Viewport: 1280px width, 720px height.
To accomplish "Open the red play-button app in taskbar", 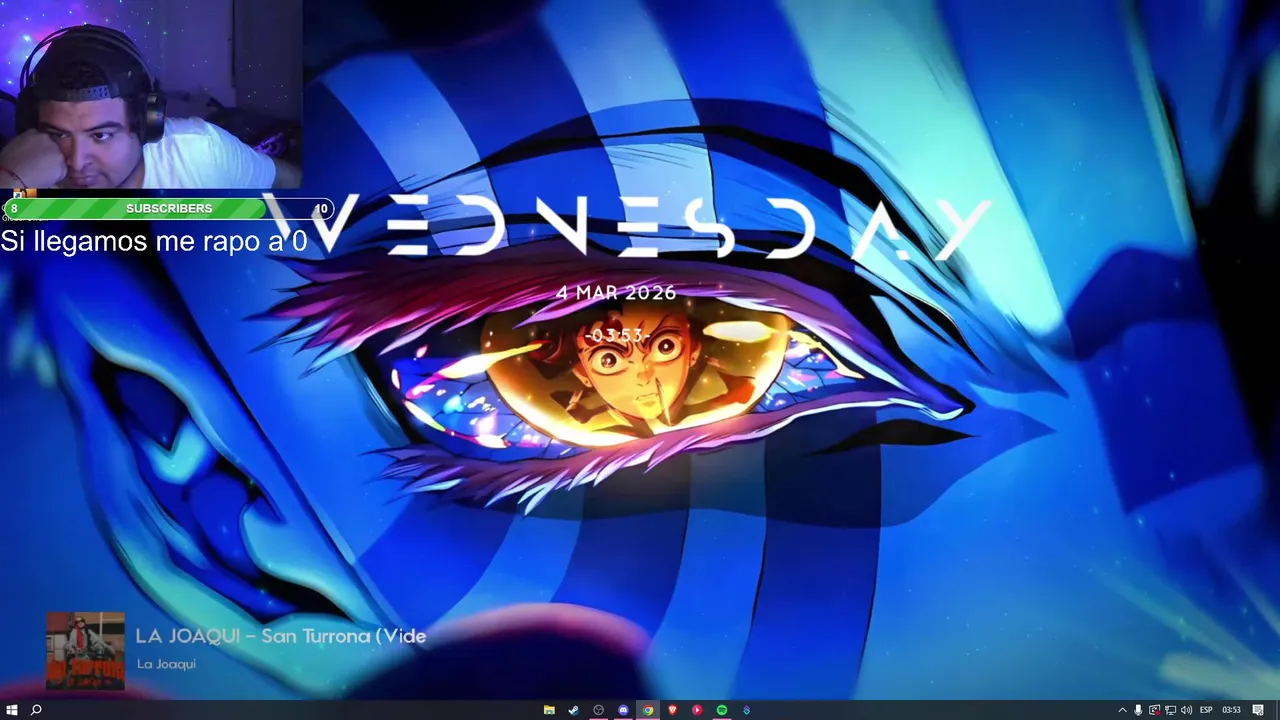I will point(697,710).
